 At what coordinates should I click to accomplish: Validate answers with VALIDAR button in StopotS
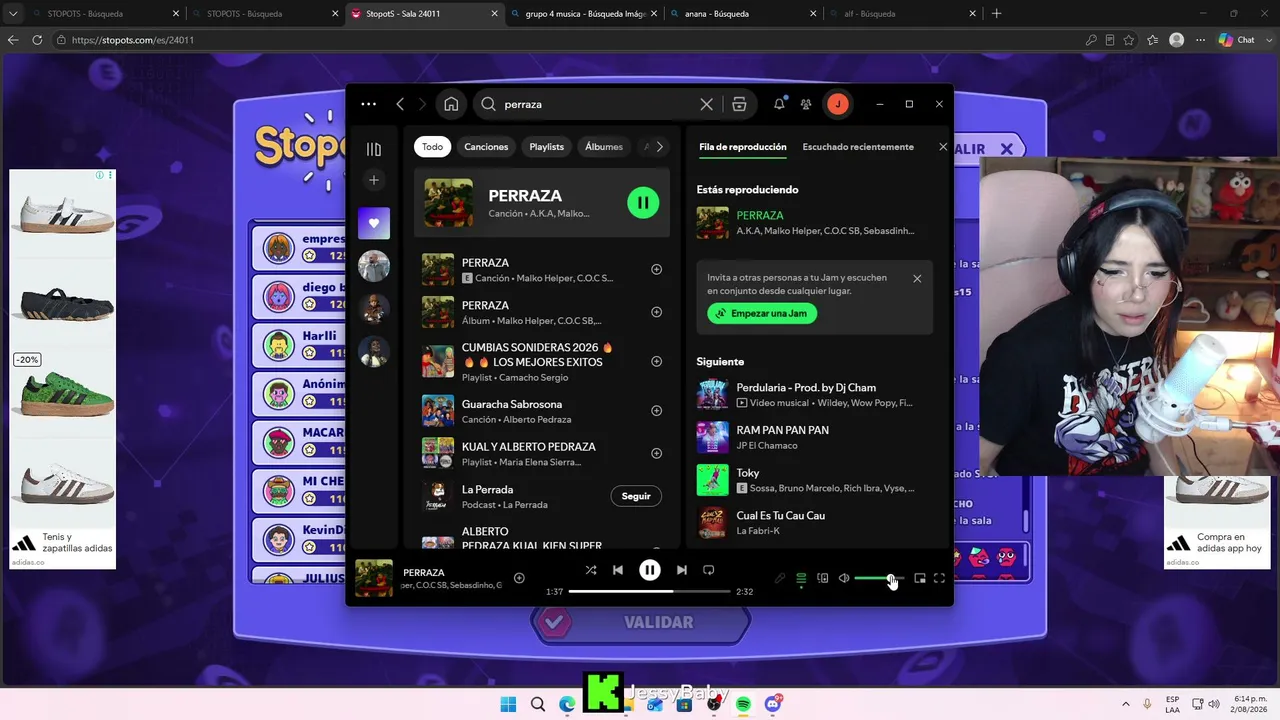pyautogui.click(x=641, y=622)
